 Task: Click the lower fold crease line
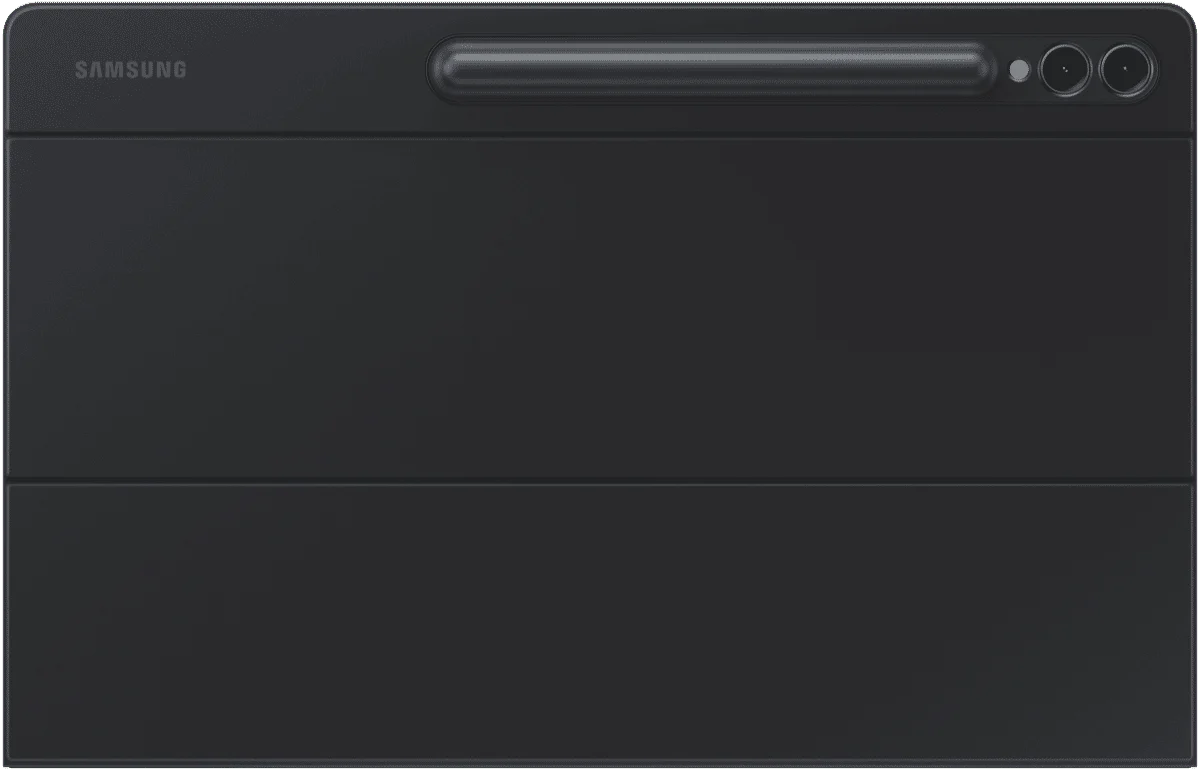click(x=600, y=483)
